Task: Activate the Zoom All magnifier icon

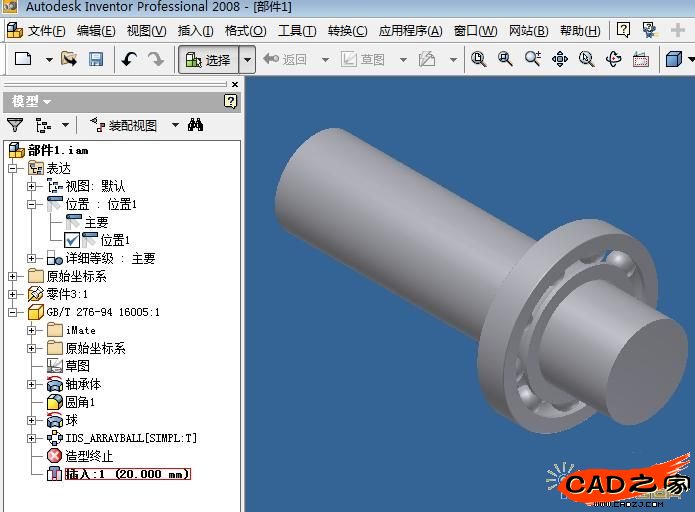Action: pos(479,59)
